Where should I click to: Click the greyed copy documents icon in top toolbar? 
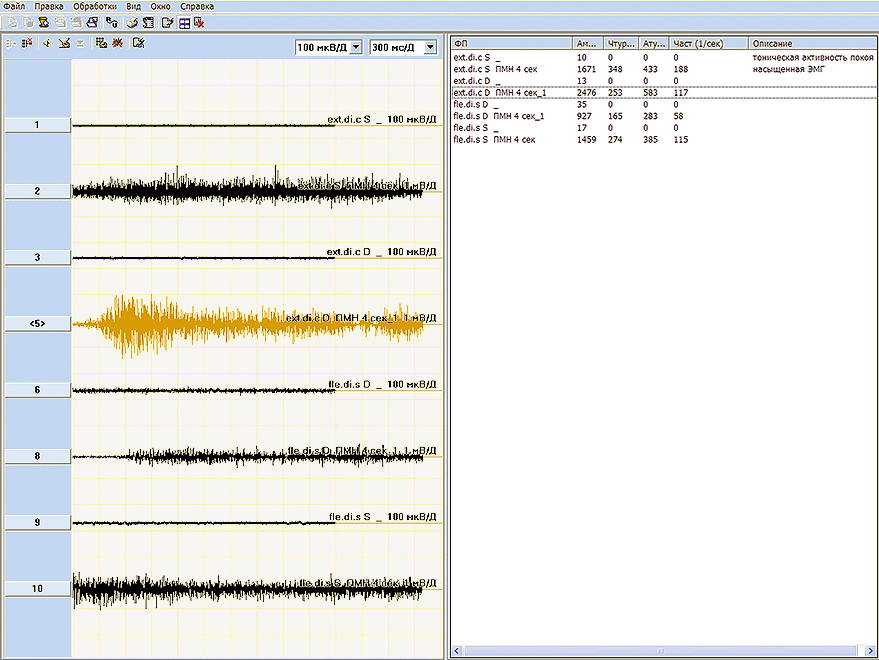point(28,23)
